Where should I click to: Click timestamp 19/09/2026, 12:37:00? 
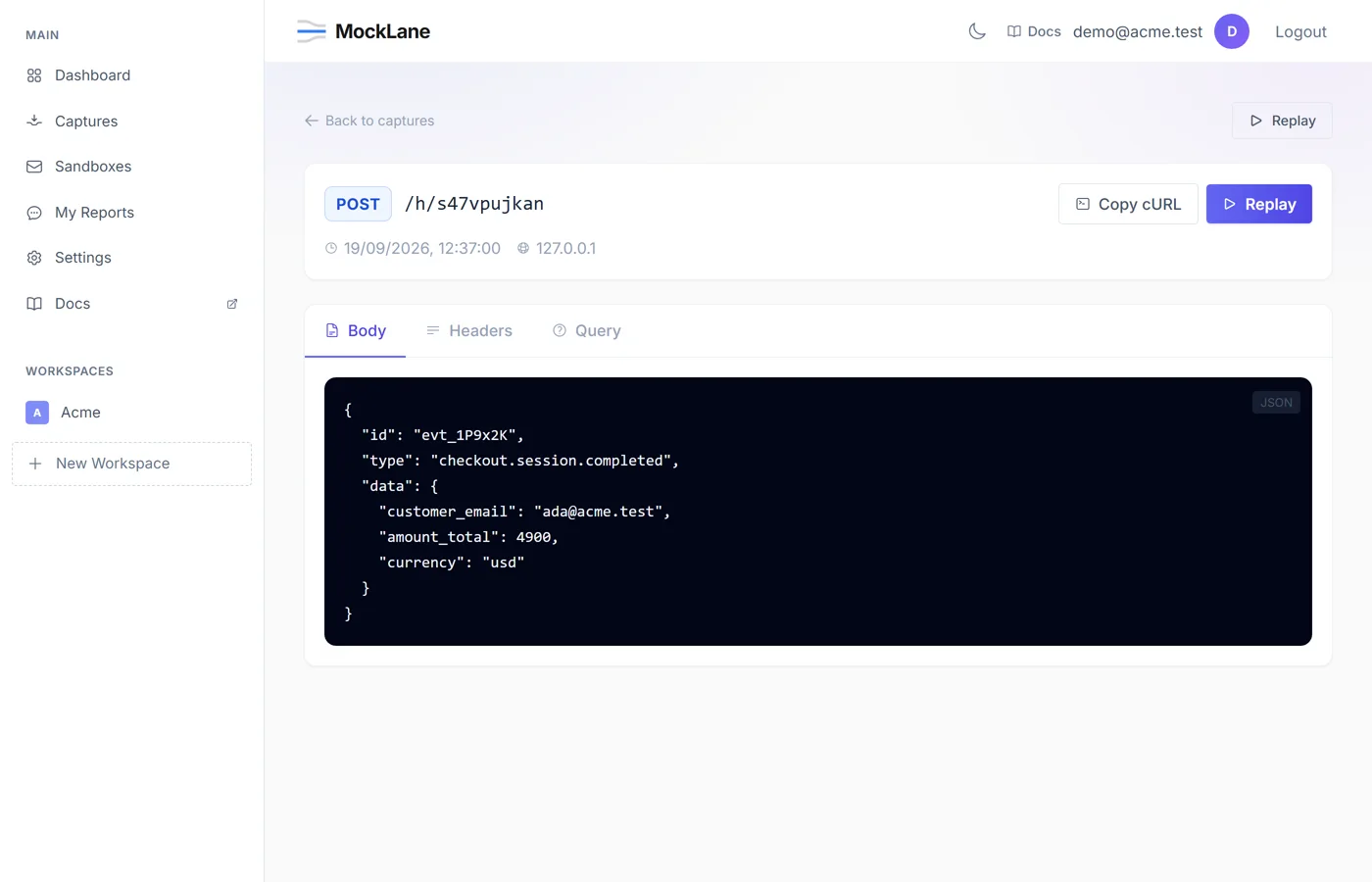[422, 248]
